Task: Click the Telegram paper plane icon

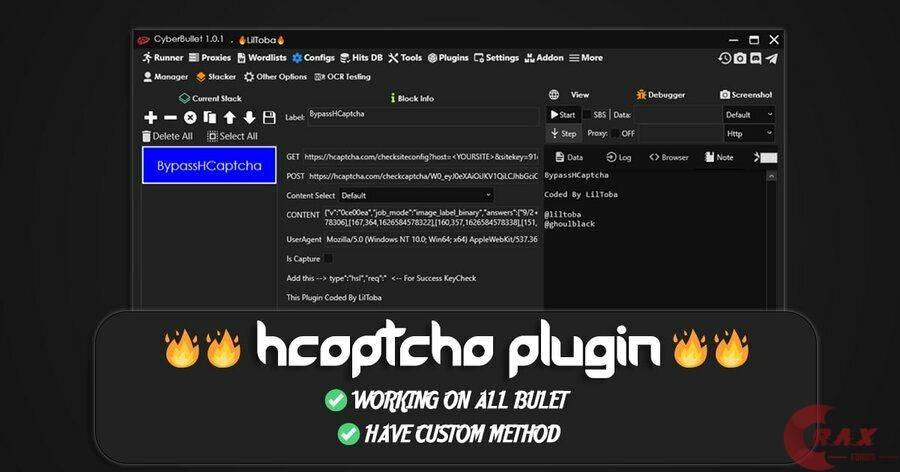Action: tap(771, 58)
